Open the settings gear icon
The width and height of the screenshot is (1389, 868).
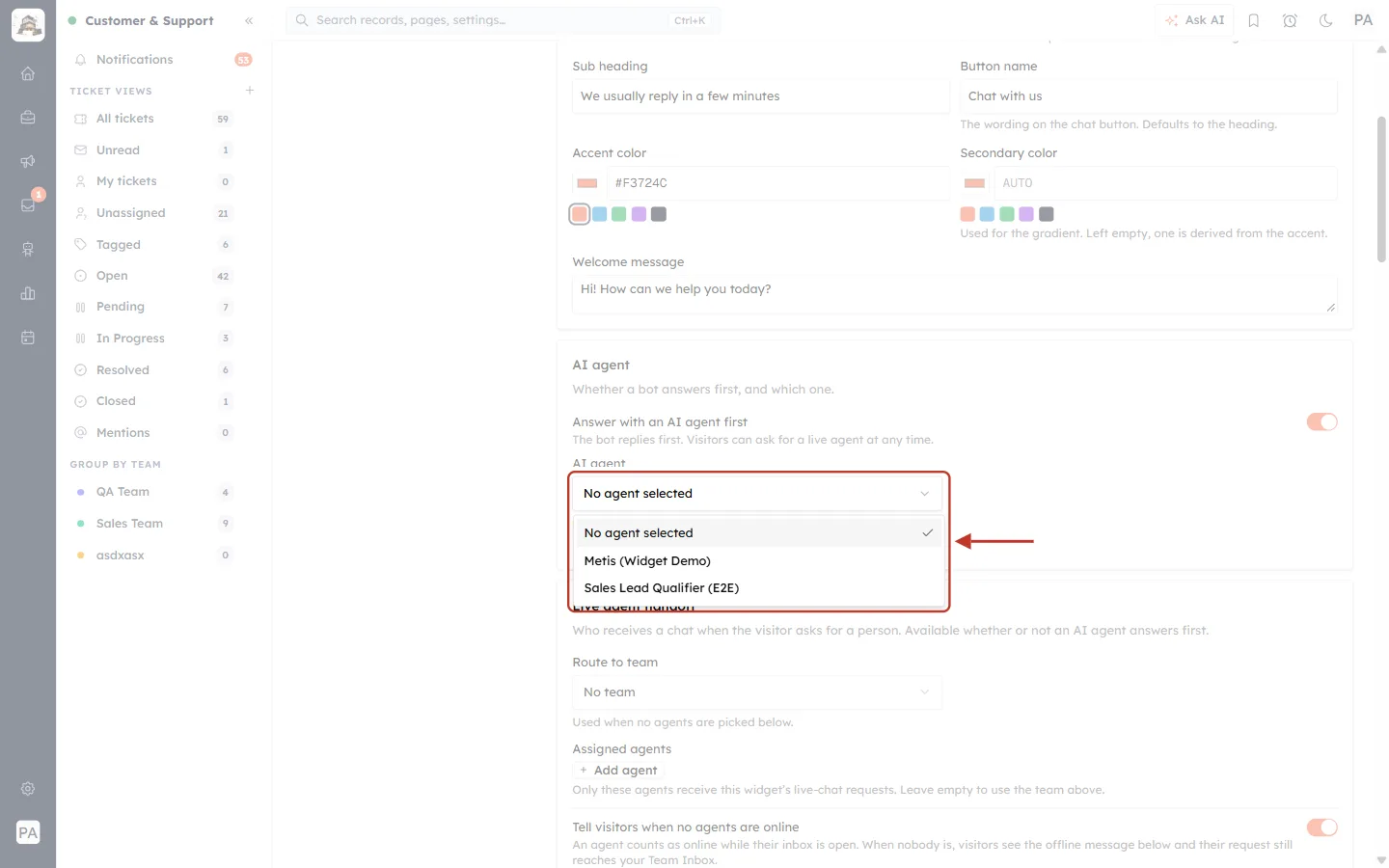tap(28, 789)
